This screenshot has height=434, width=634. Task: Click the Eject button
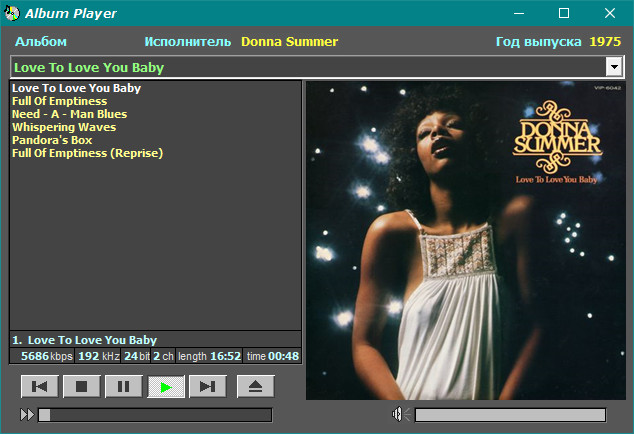click(x=256, y=387)
